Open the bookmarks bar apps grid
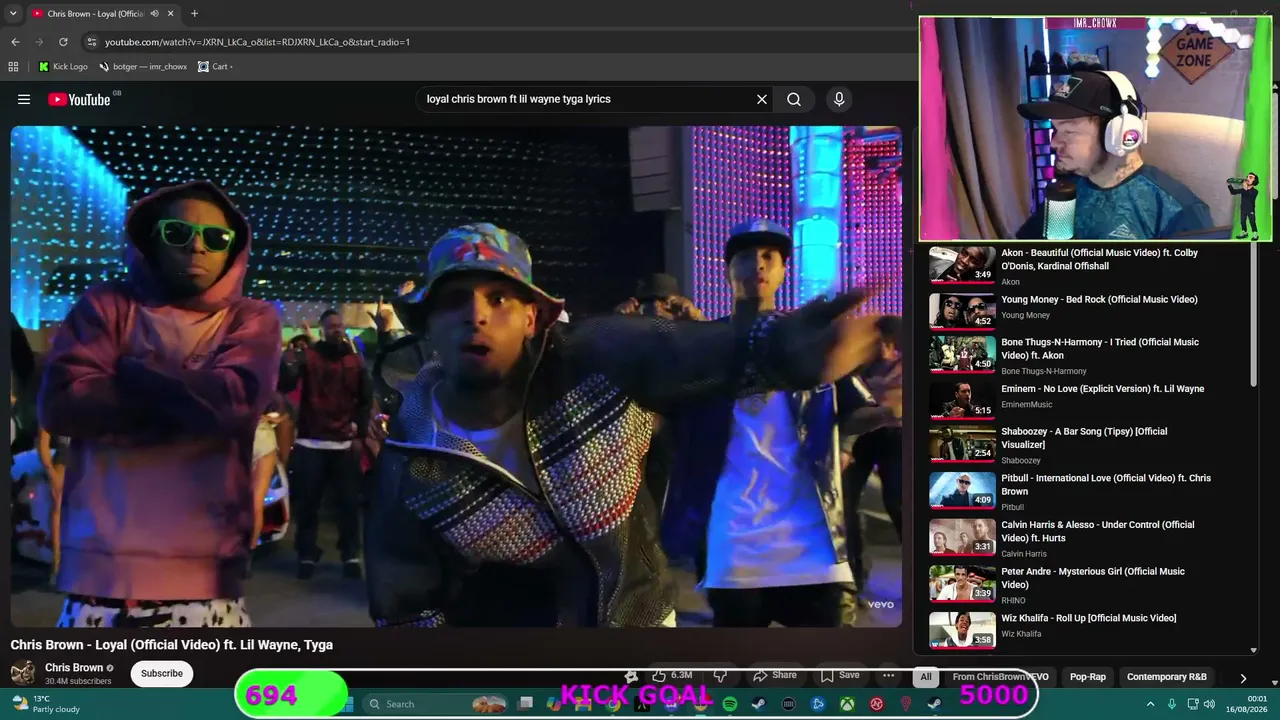This screenshot has height=720, width=1280. coord(13,67)
